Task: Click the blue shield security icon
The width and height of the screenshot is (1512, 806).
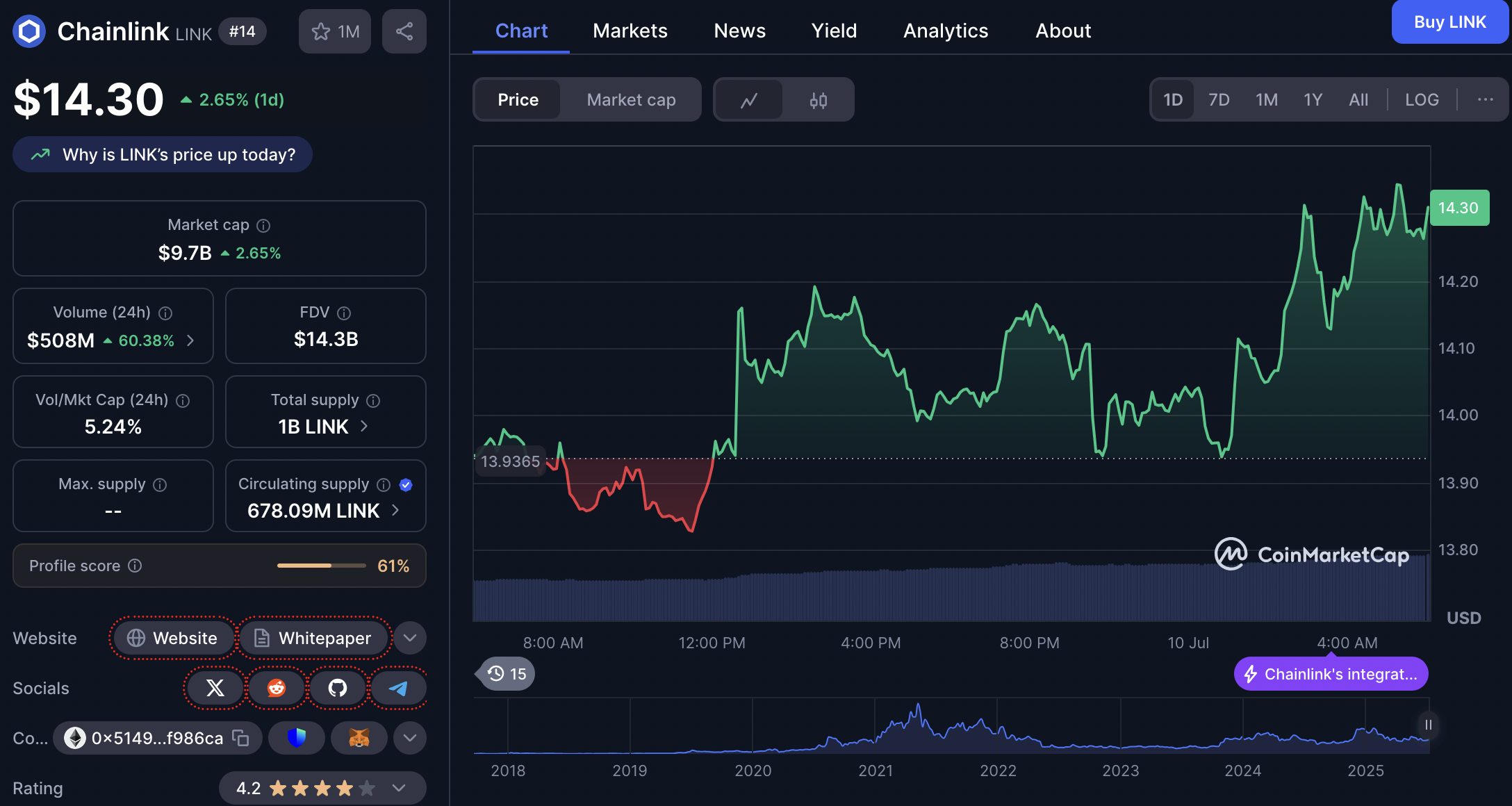Action: point(297,738)
